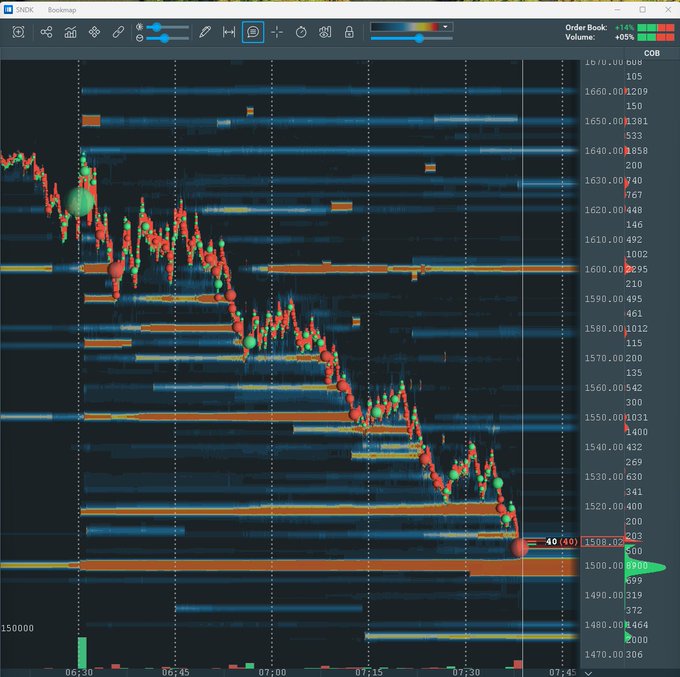Viewport: 680px width, 677px height.
Task: Select the COB column header
Action: point(651,53)
